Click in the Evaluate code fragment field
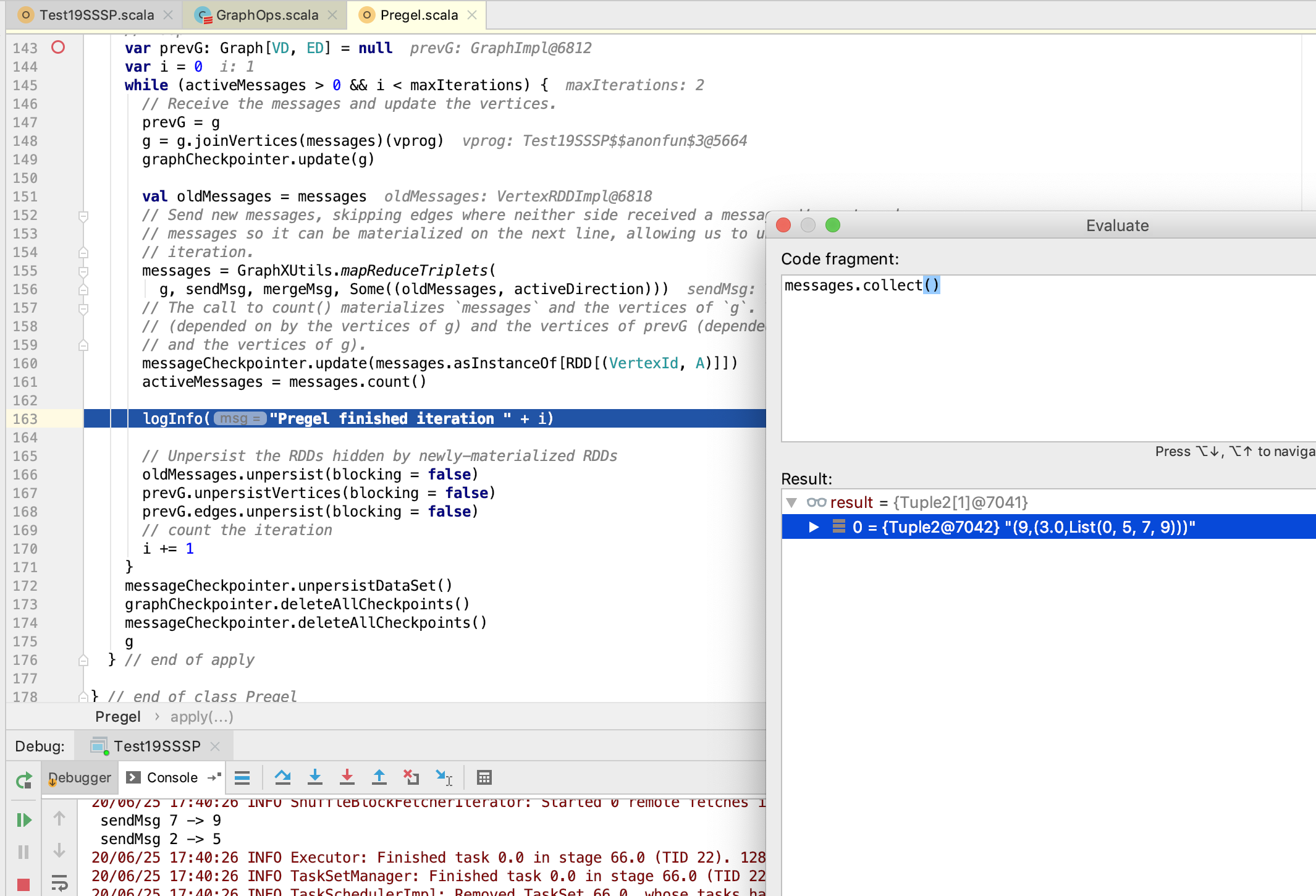The width and height of the screenshot is (1316, 896). [1048, 358]
